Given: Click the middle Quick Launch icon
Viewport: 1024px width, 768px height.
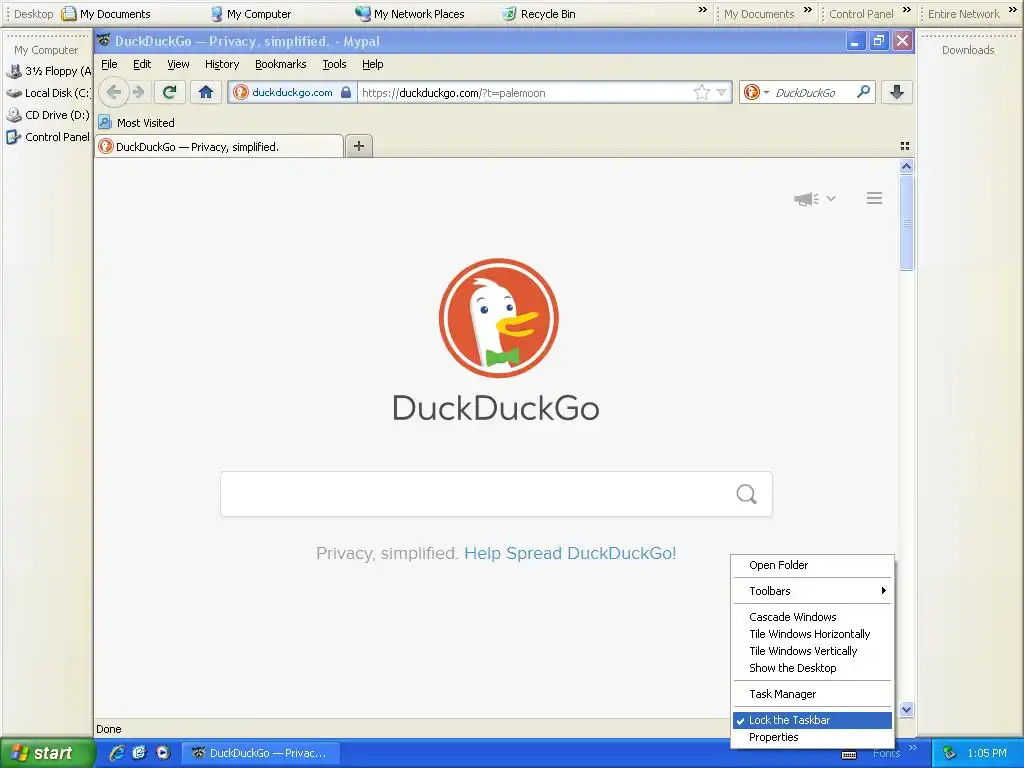Looking at the screenshot, I should point(139,752).
